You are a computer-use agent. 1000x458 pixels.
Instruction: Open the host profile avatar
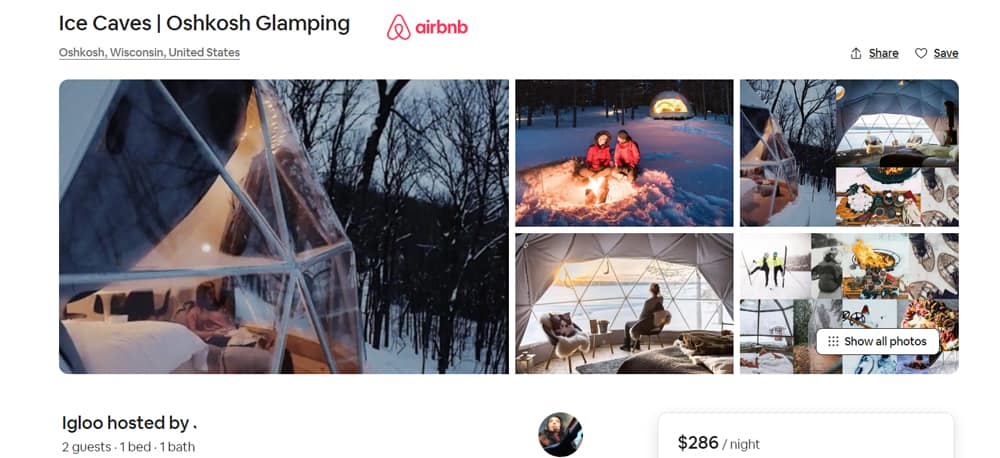pos(560,434)
